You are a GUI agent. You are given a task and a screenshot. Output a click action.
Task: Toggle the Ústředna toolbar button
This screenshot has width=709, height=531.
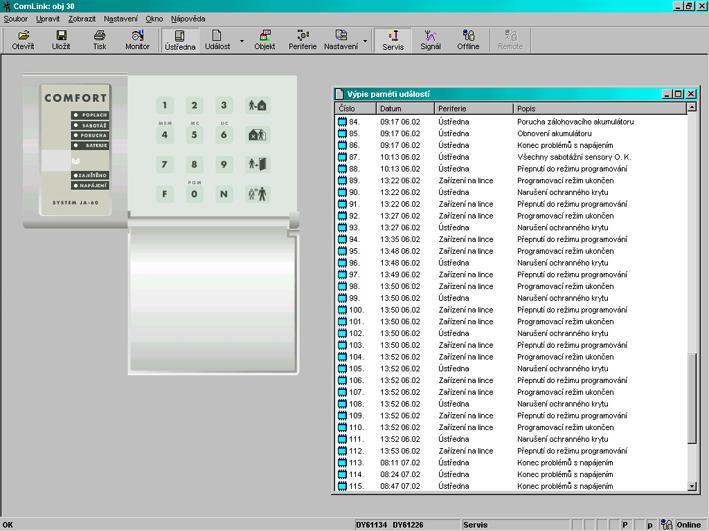180,40
